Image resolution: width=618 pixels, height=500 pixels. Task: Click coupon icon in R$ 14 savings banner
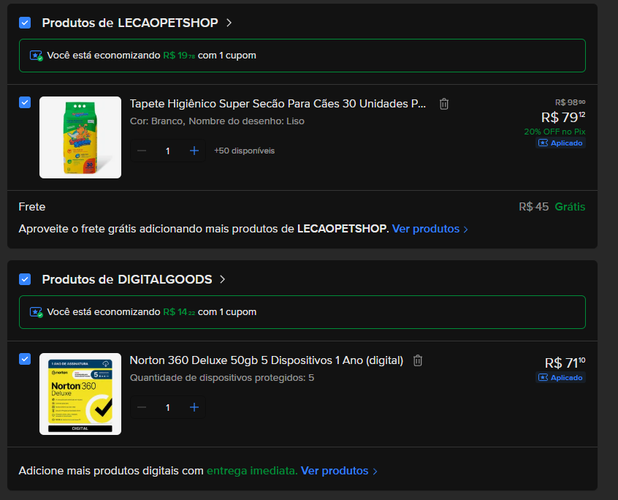(x=36, y=312)
